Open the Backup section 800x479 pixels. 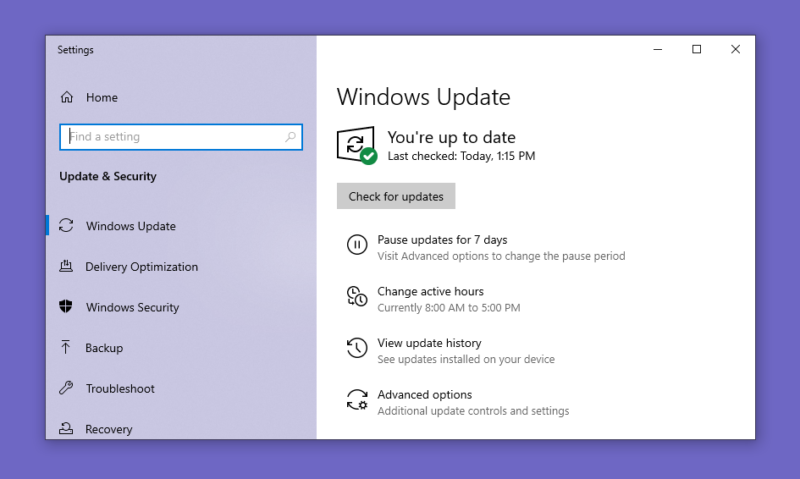pos(104,348)
